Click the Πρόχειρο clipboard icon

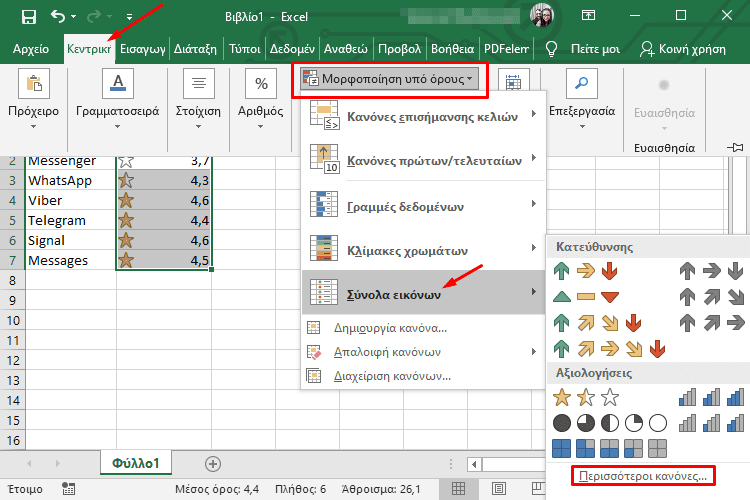click(x=33, y=85)
